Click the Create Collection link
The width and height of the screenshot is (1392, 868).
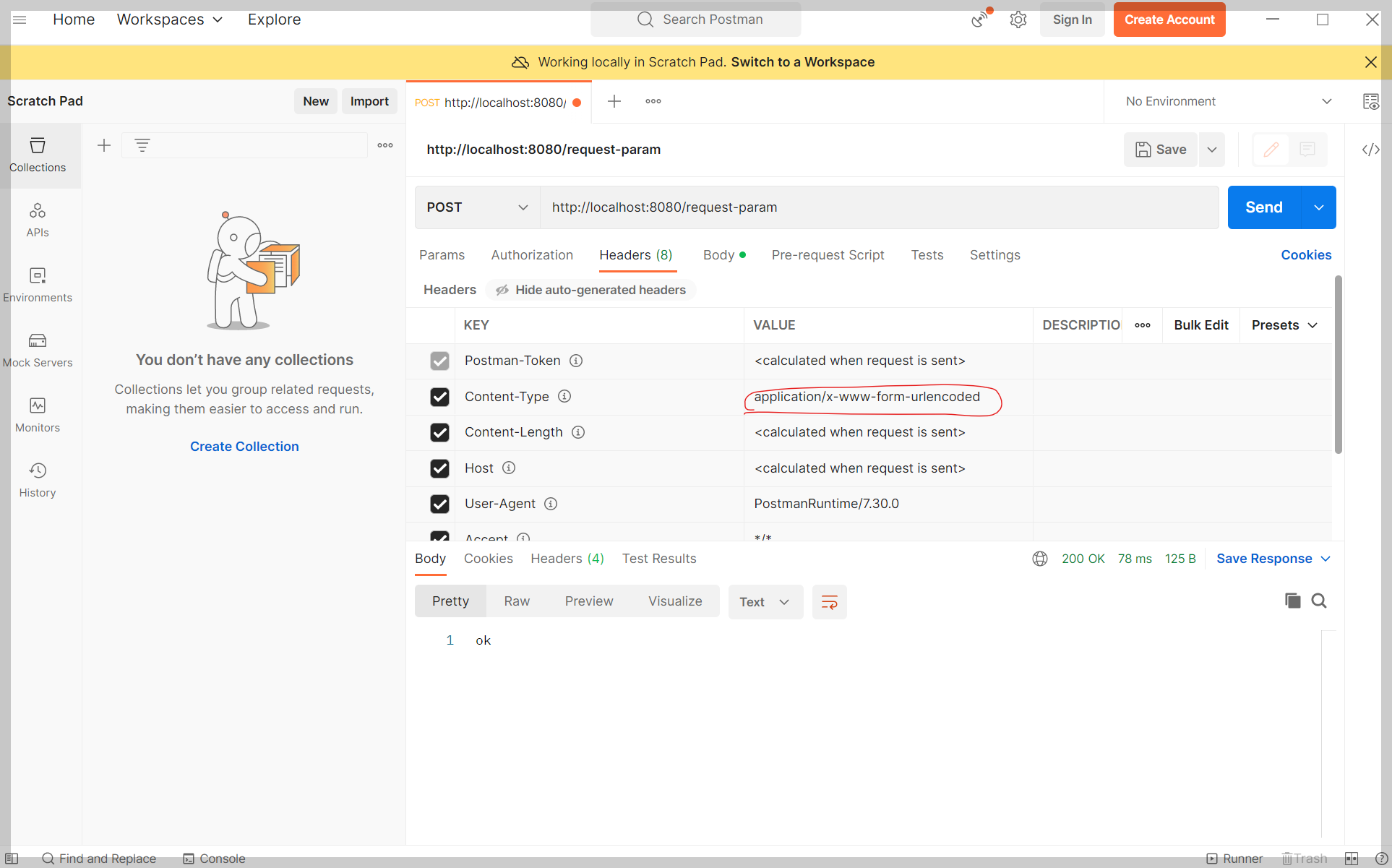coord(244,447)
